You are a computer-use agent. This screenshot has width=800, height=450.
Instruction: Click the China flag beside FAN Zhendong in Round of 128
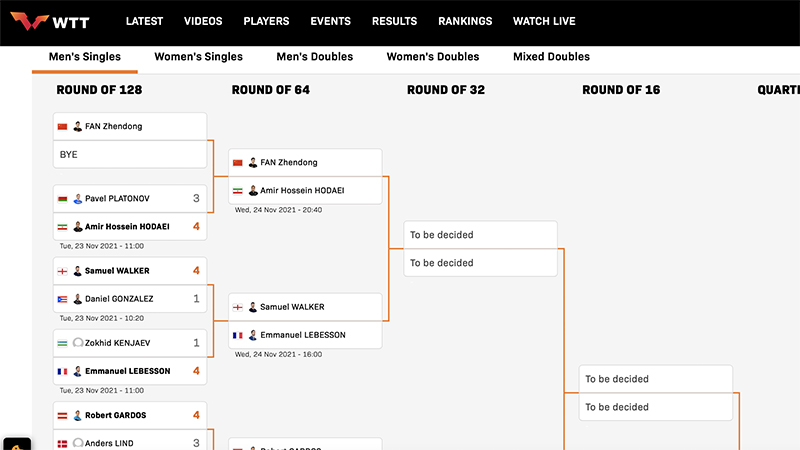[63, 127]
